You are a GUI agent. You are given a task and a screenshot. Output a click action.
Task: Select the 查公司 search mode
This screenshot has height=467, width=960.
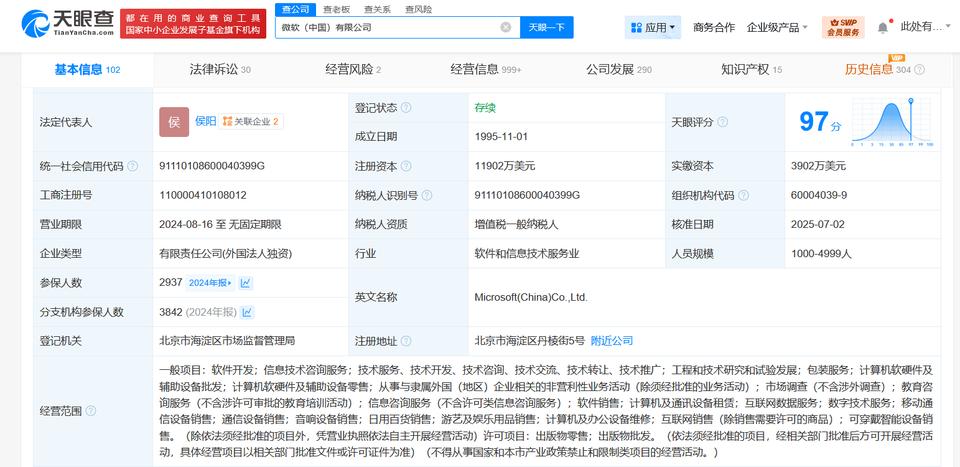coord(295,9)
